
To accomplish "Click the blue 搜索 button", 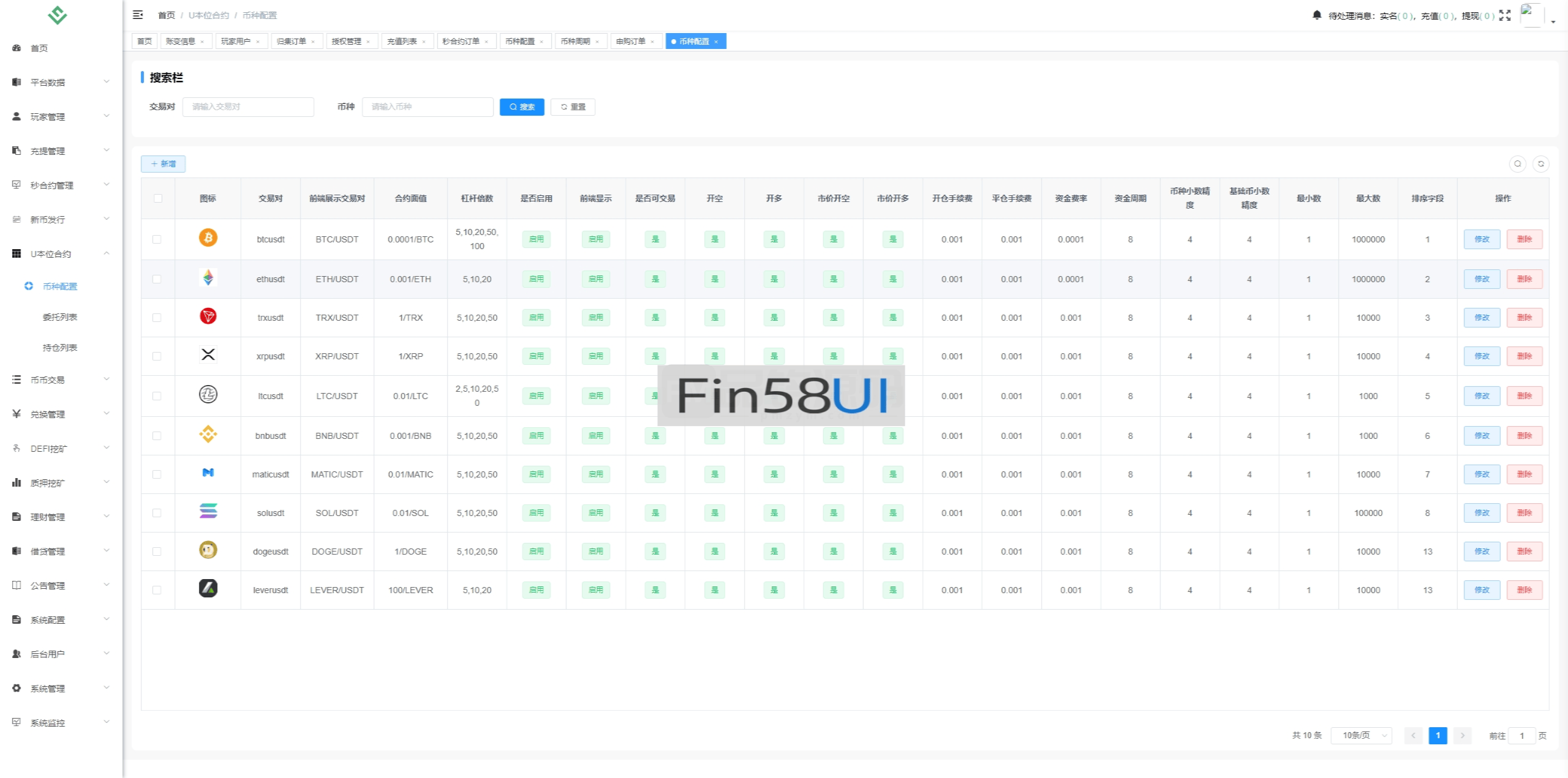I will point(522,107).
